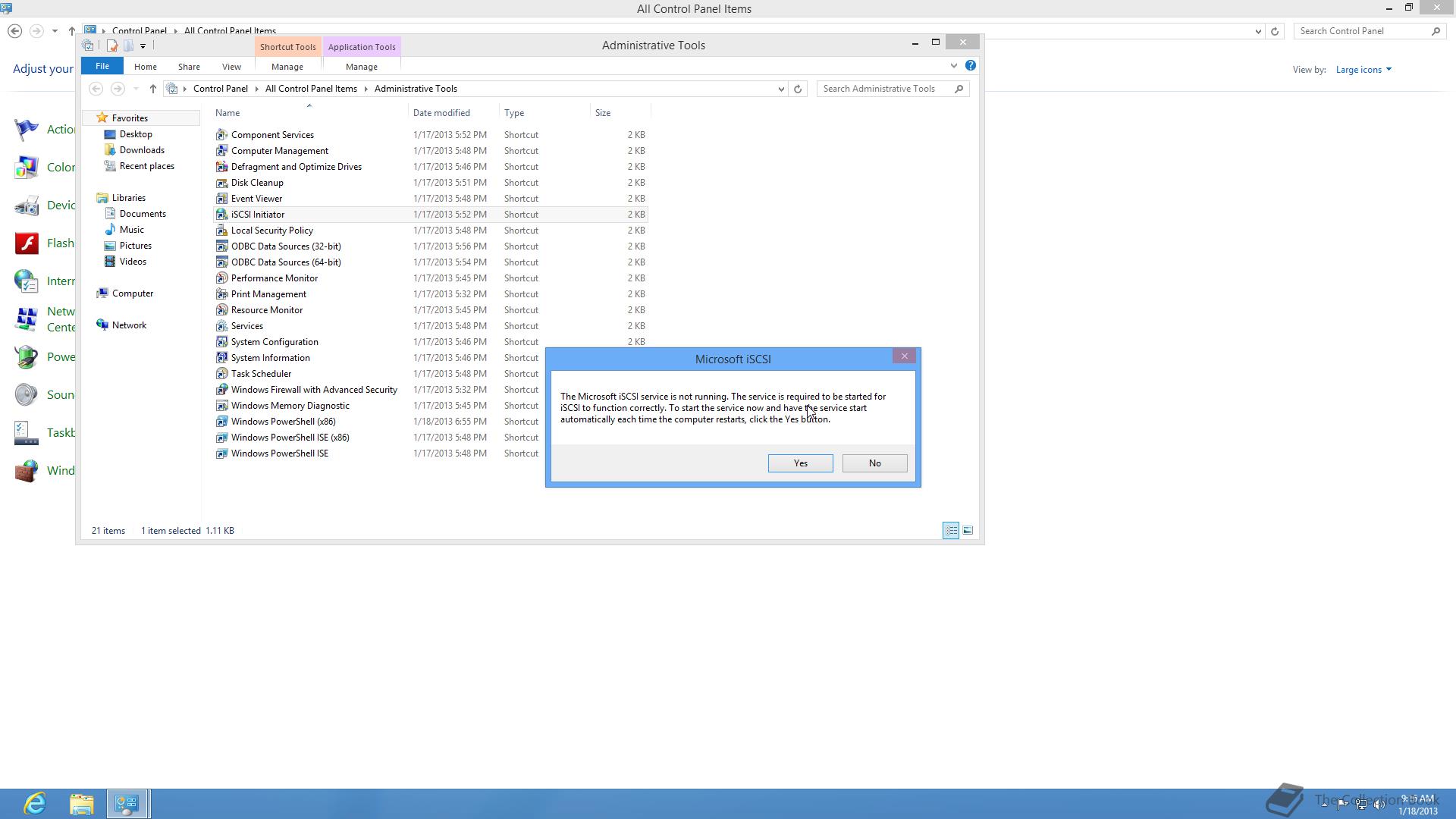Click the Search Administrative Tools field
1456x819 pixels.
893,89
